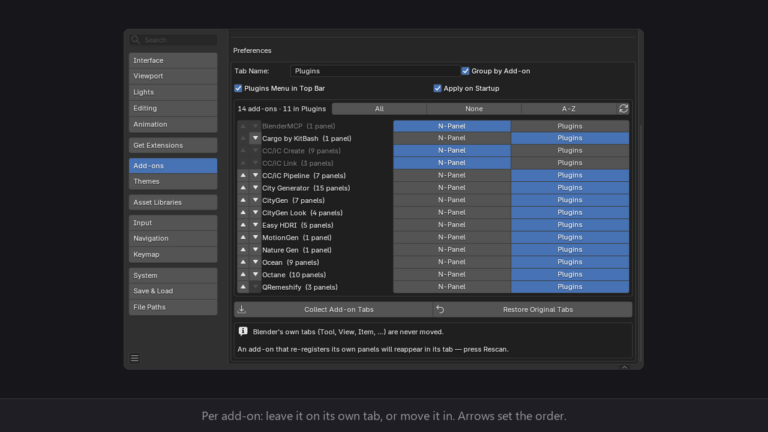
Task: Move Easy HDRI down in order
Action: coord(255,225)
